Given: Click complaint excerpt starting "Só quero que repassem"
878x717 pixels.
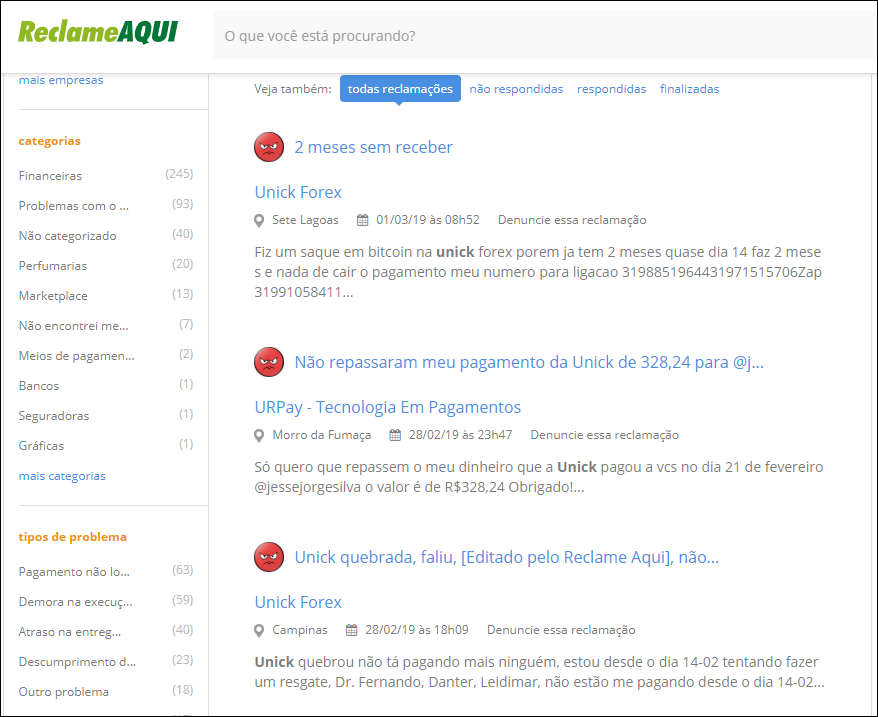Looking at the screenshot, I should click(x=539, y=477).
